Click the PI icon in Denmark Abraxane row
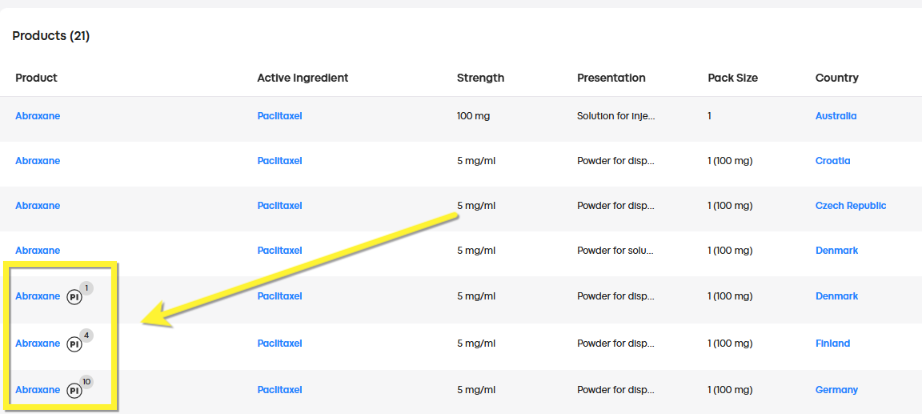922x414 pixels. coord(74,298)
